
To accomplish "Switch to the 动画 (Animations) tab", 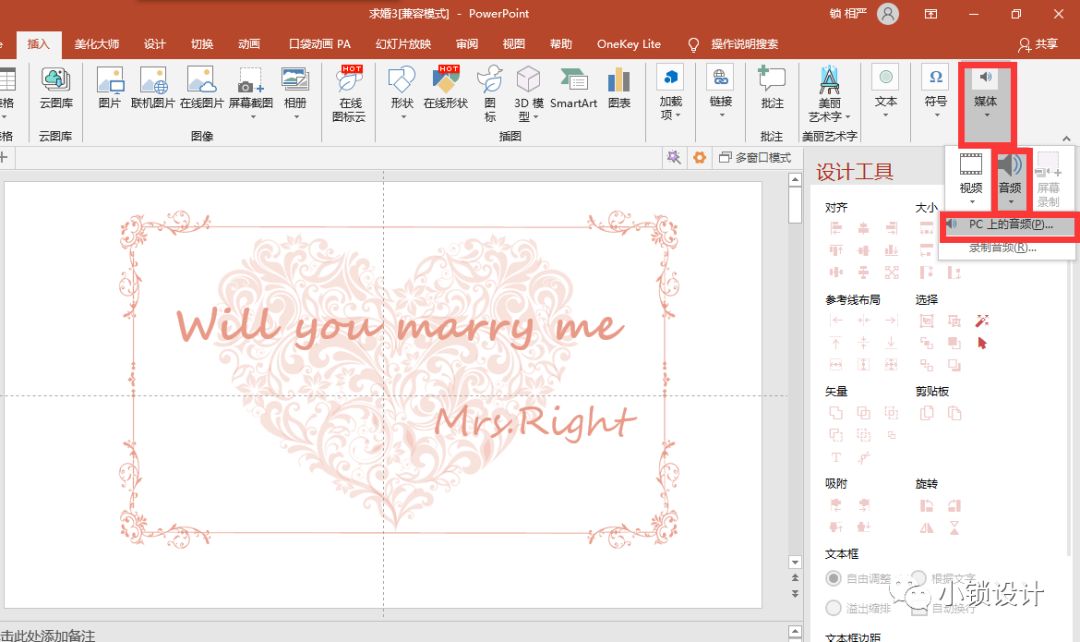I will click(x=249, y=44).
